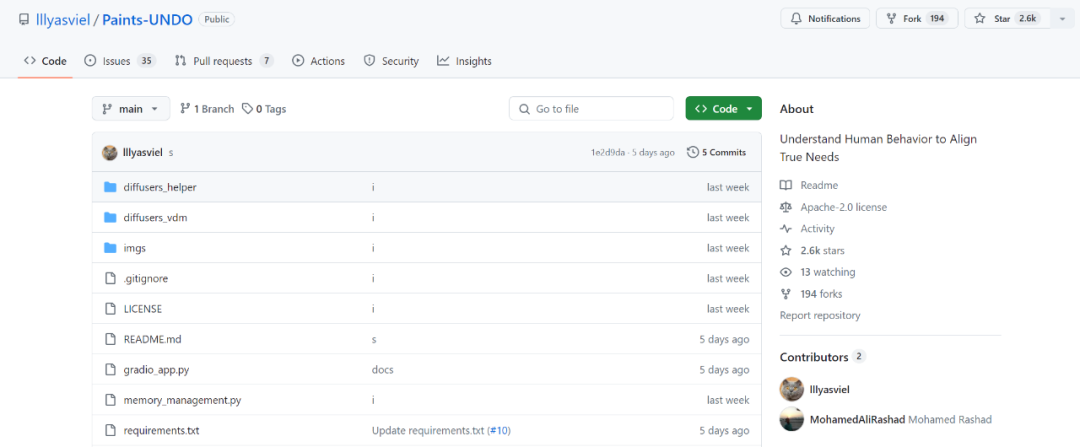Open contributor MohamedAliRashad profile
Viewport: 1080px width, 447px height.
point(857,419)
